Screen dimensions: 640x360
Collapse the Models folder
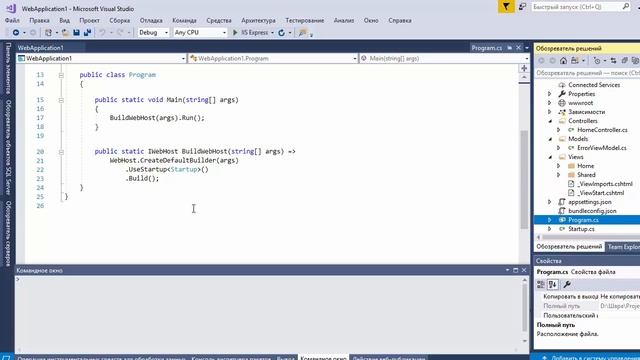550,139
